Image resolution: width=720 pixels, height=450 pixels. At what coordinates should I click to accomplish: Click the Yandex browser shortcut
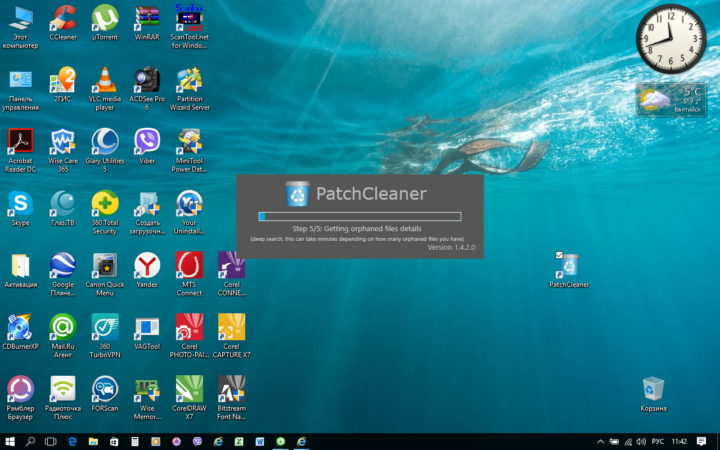coord(147,270)
